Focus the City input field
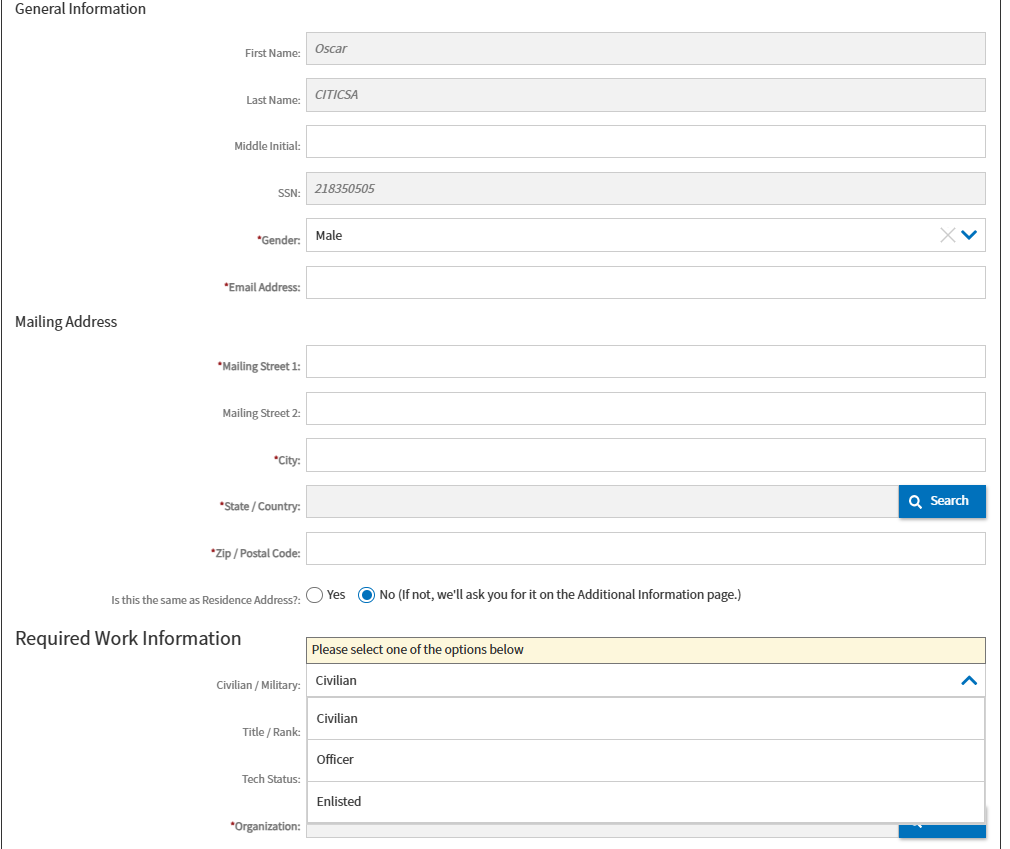Screen dimensions: 1010x849 click(x=645, y=455)
